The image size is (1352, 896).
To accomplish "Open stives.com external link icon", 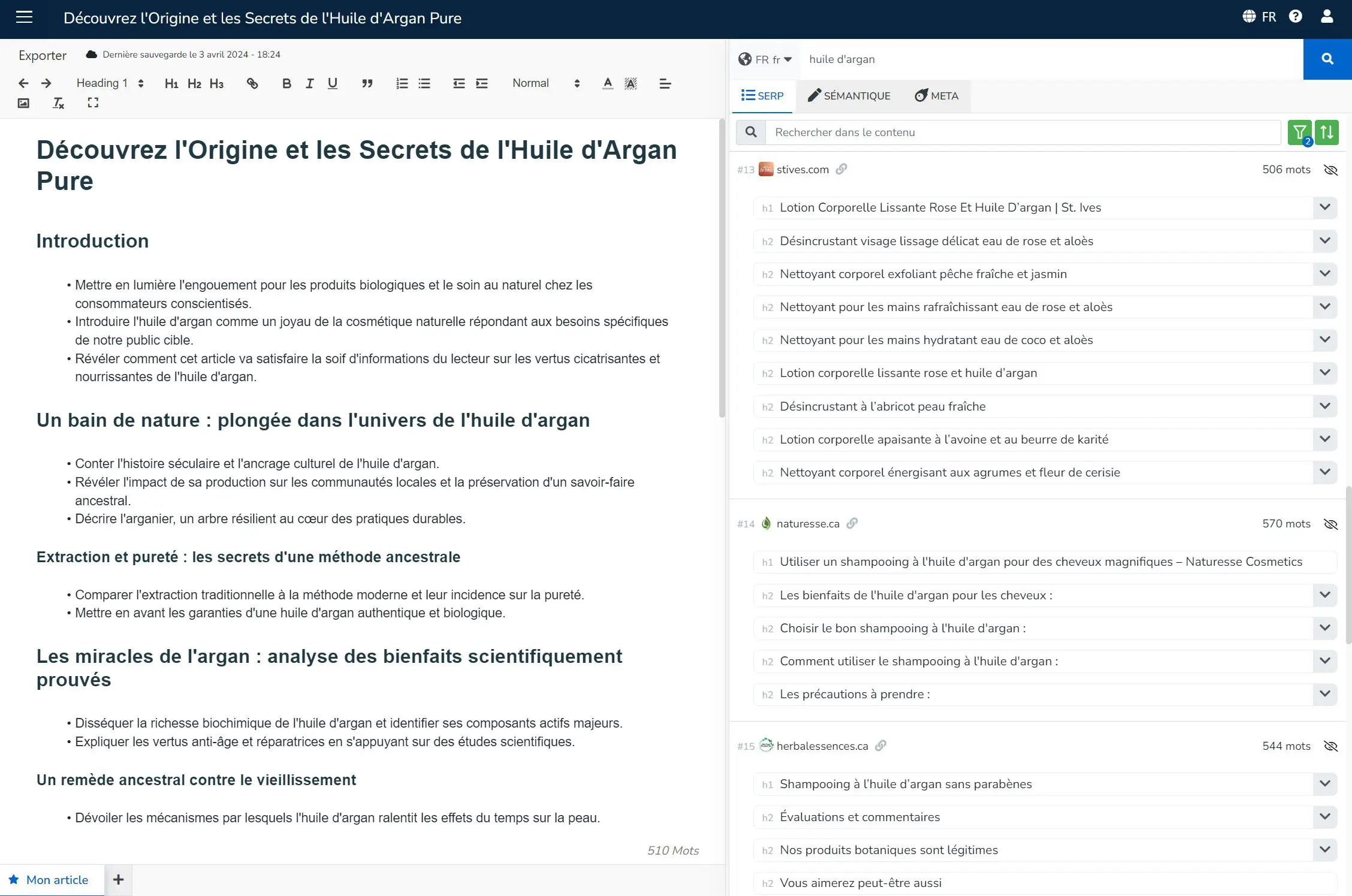I will tap(841, 169).
